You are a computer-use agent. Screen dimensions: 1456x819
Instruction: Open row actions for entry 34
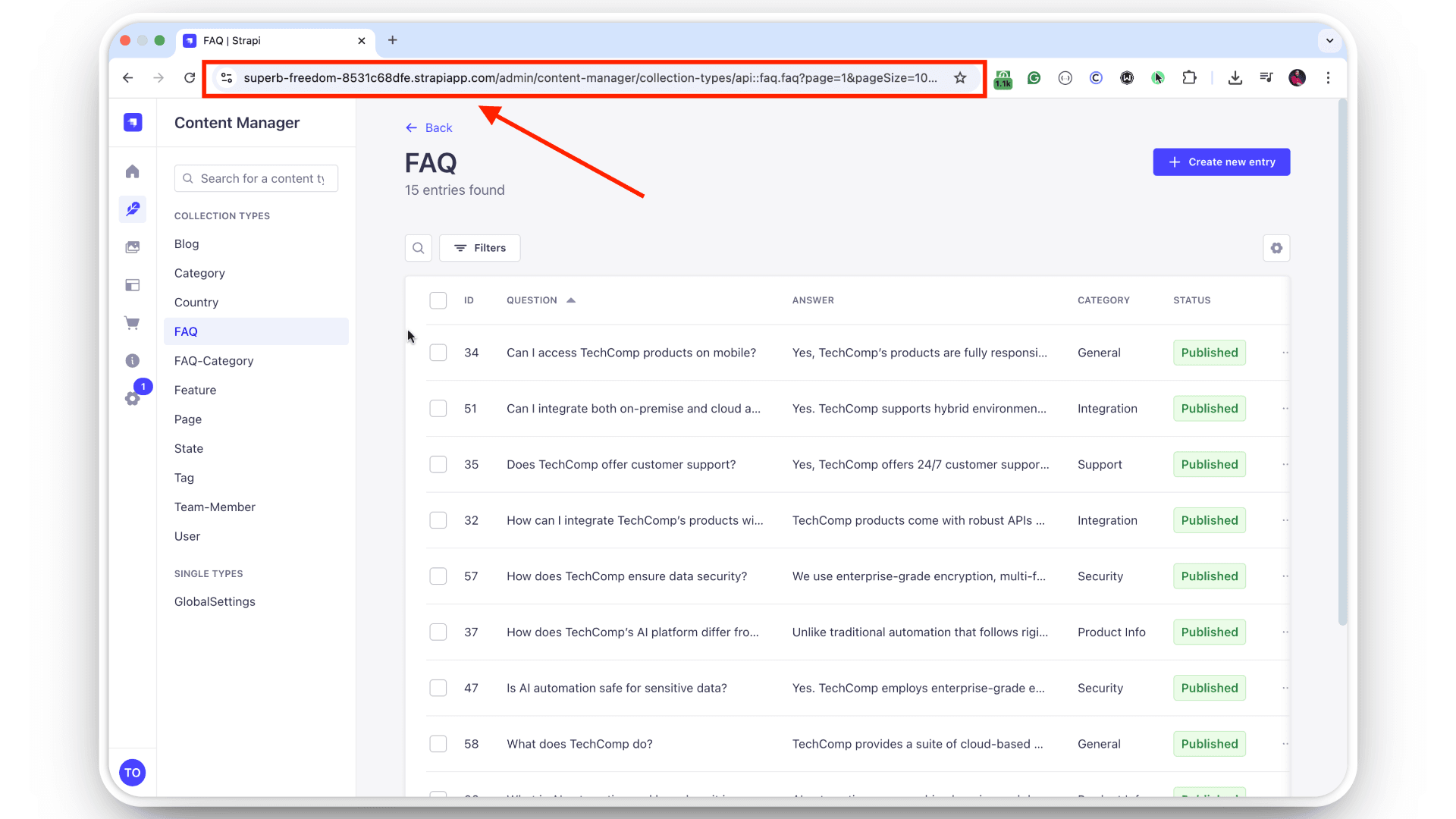coord(1285,353)
